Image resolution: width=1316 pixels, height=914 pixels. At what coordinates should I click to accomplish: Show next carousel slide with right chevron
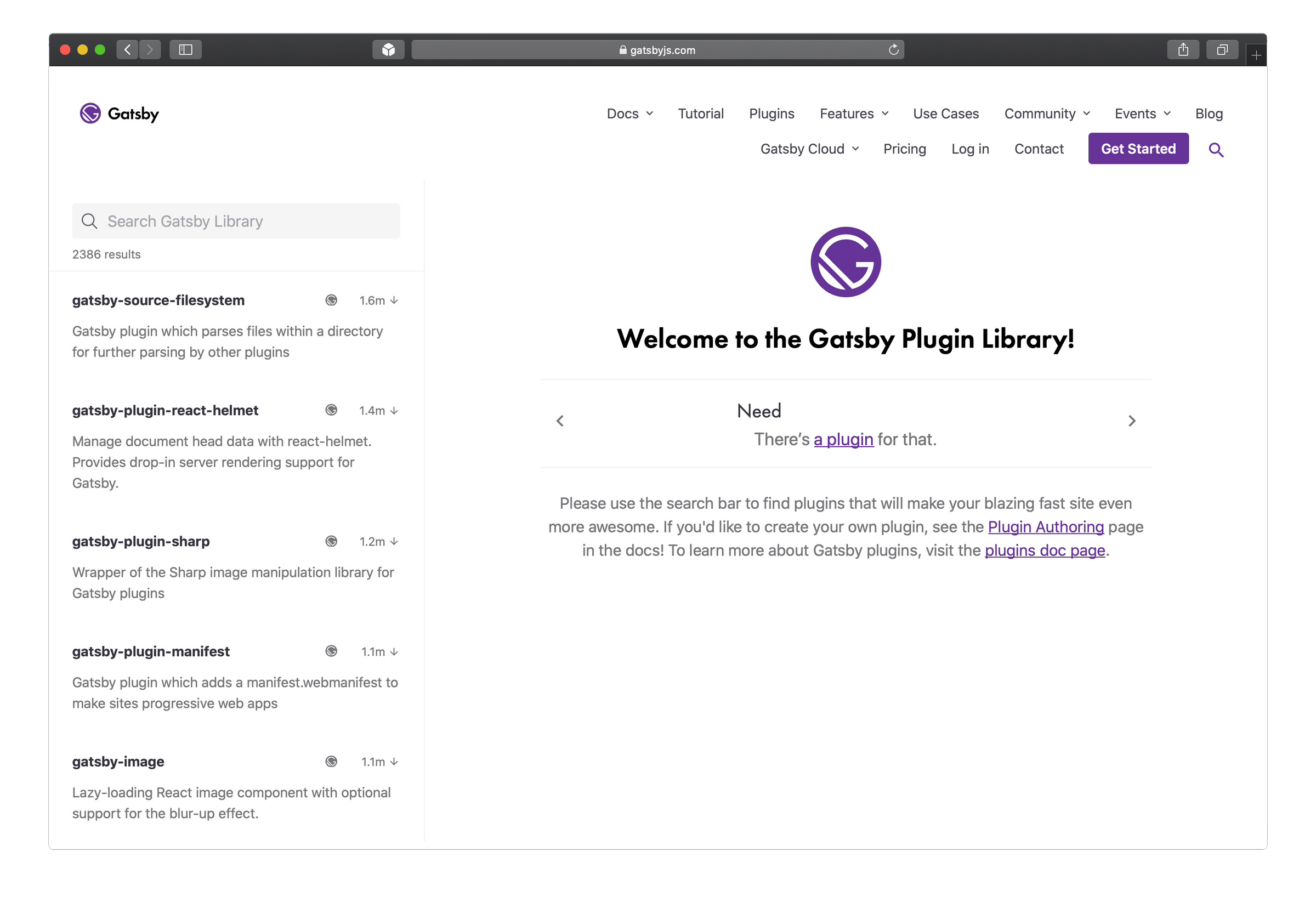click(1132, 421)
